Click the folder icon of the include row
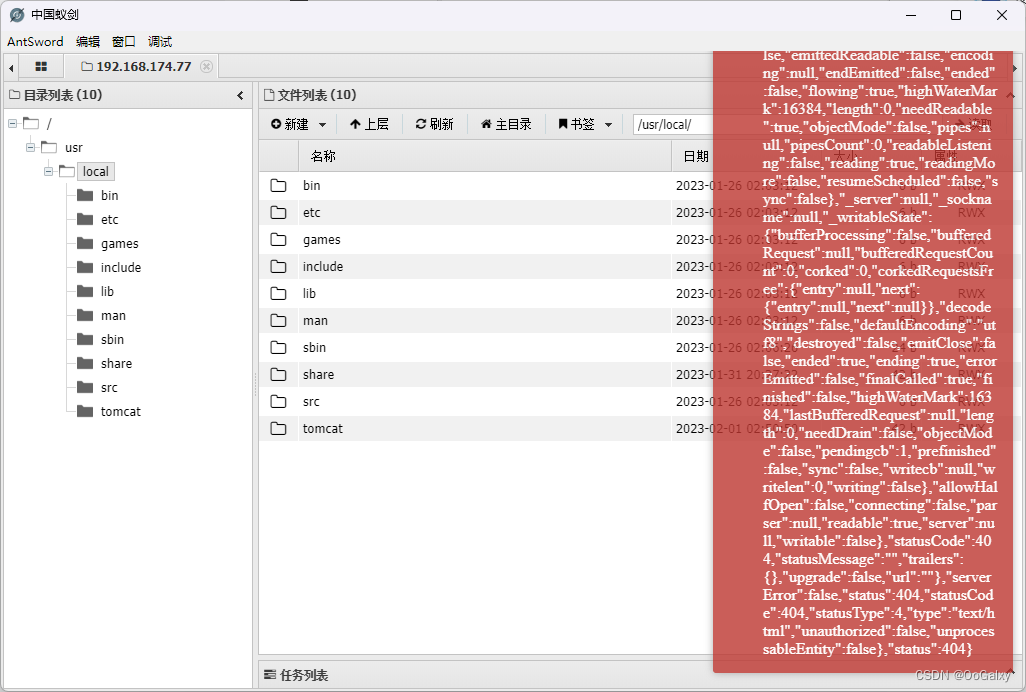The height and width of the screenshot is (692, 1026). tap(278, 267)
